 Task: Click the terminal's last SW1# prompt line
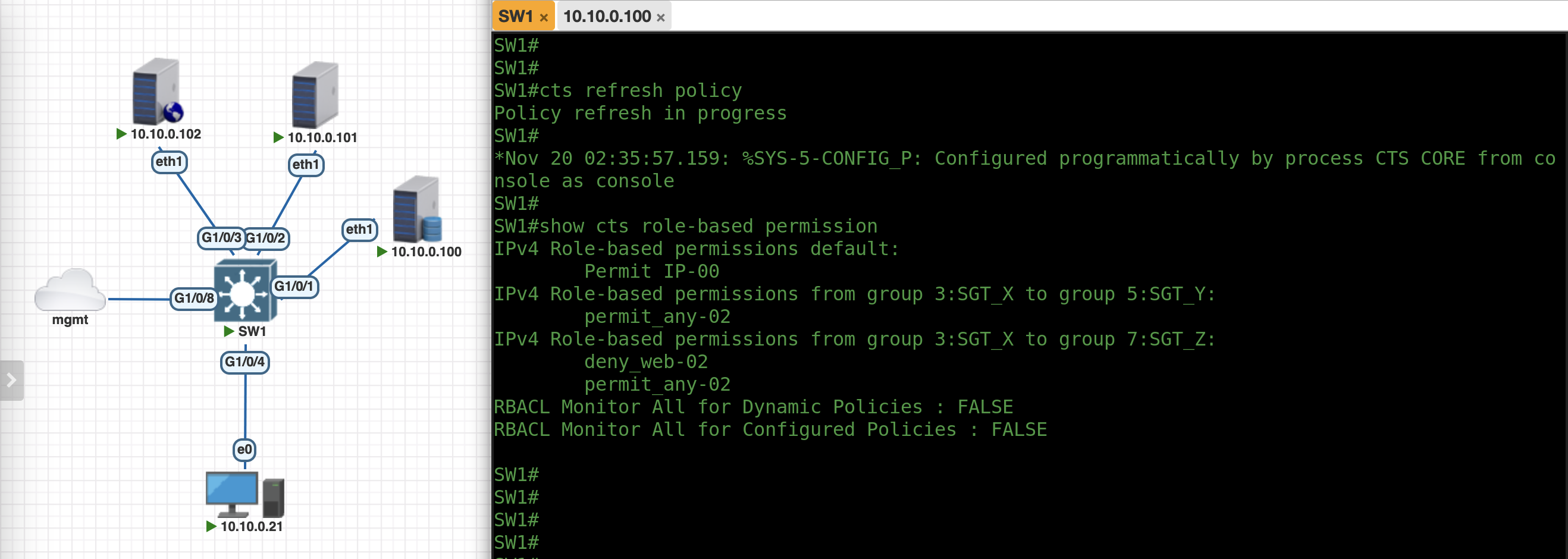click(x=516, y=542)
